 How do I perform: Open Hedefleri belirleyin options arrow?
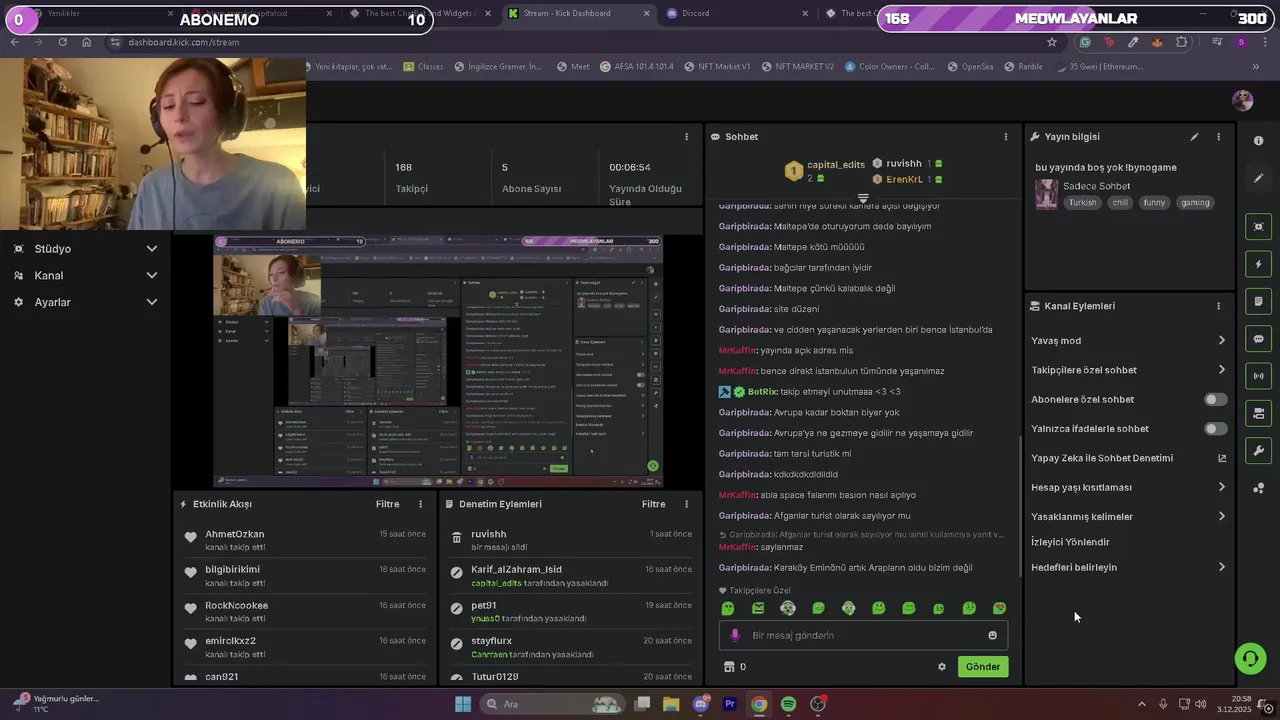(x=1221, y=567)
